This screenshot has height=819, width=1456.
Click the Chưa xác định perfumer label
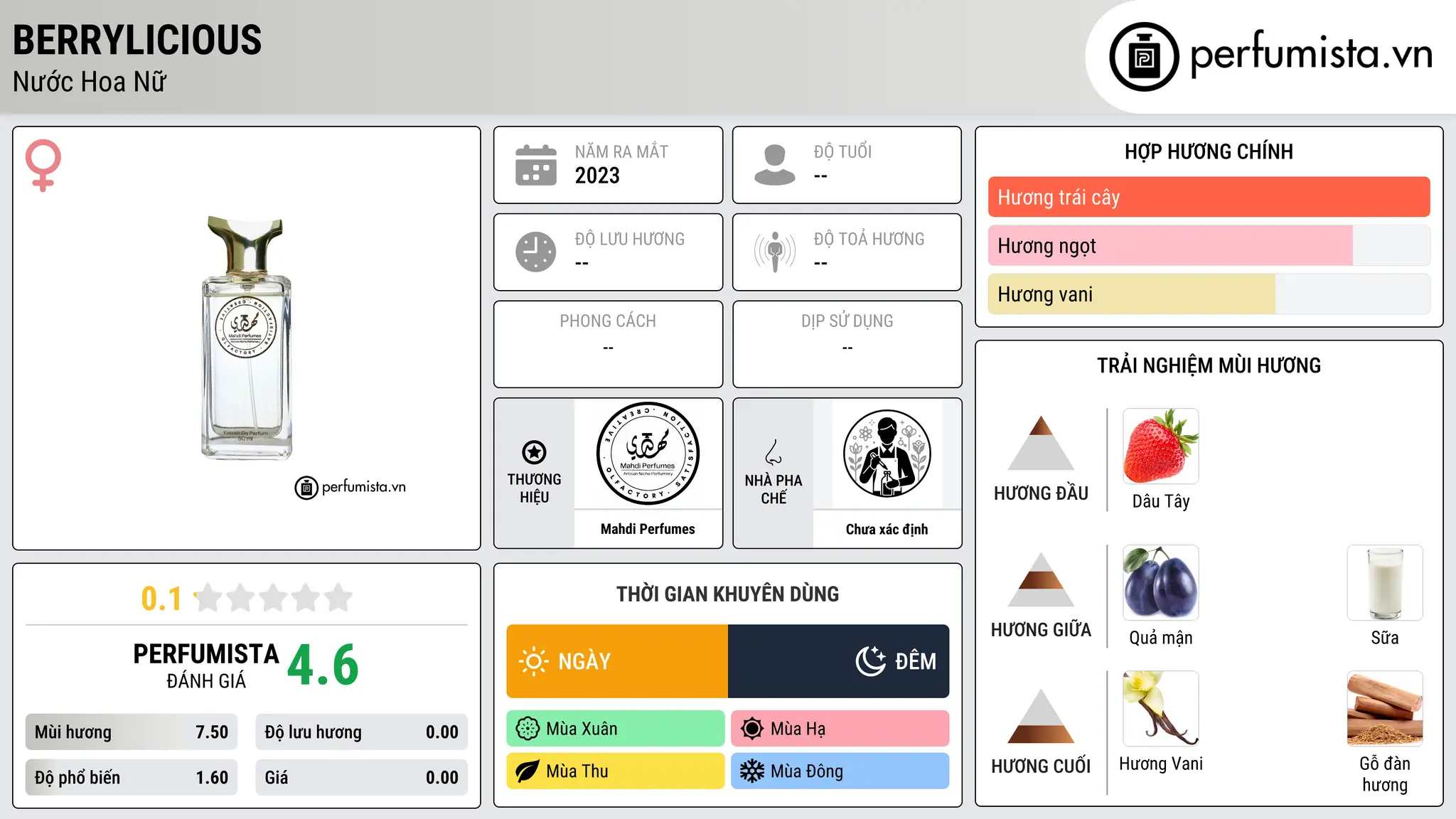(887, 529)
